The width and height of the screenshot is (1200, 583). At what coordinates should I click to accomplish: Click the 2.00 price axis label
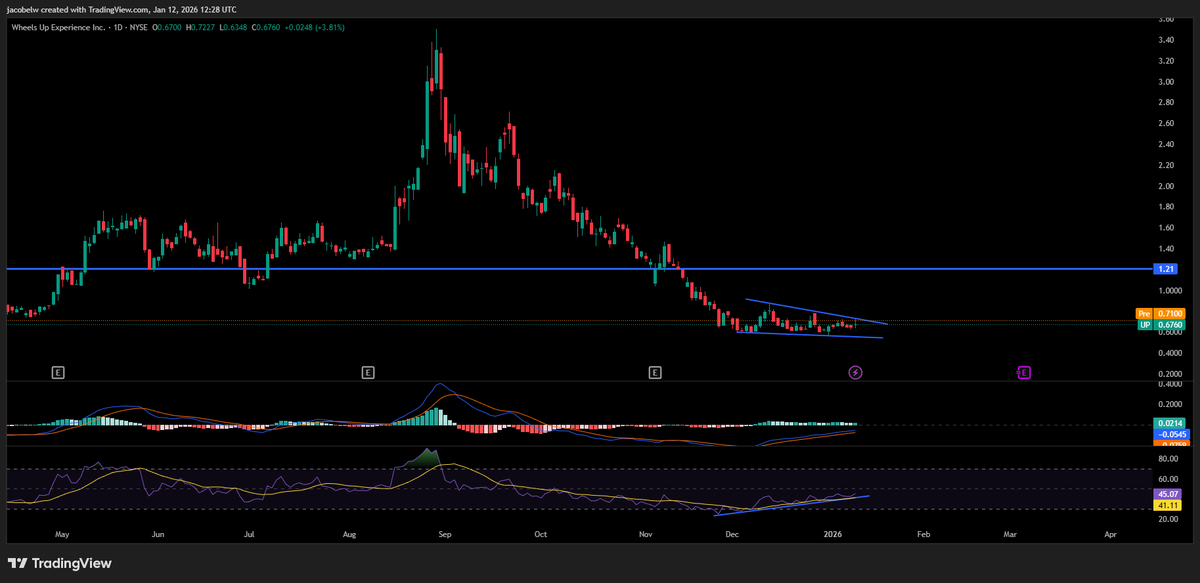[1165, 186]
